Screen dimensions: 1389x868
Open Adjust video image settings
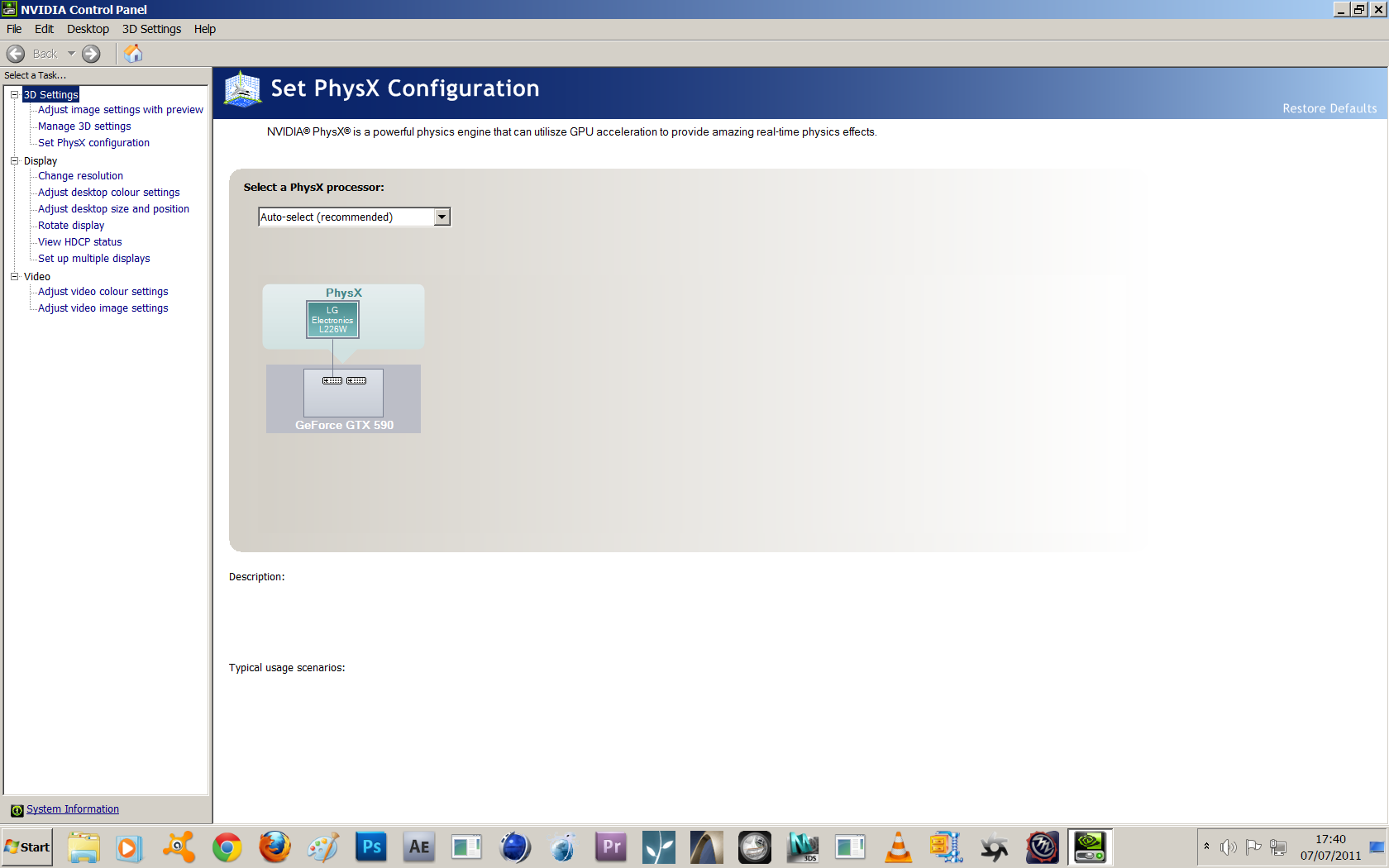point(103,308)
